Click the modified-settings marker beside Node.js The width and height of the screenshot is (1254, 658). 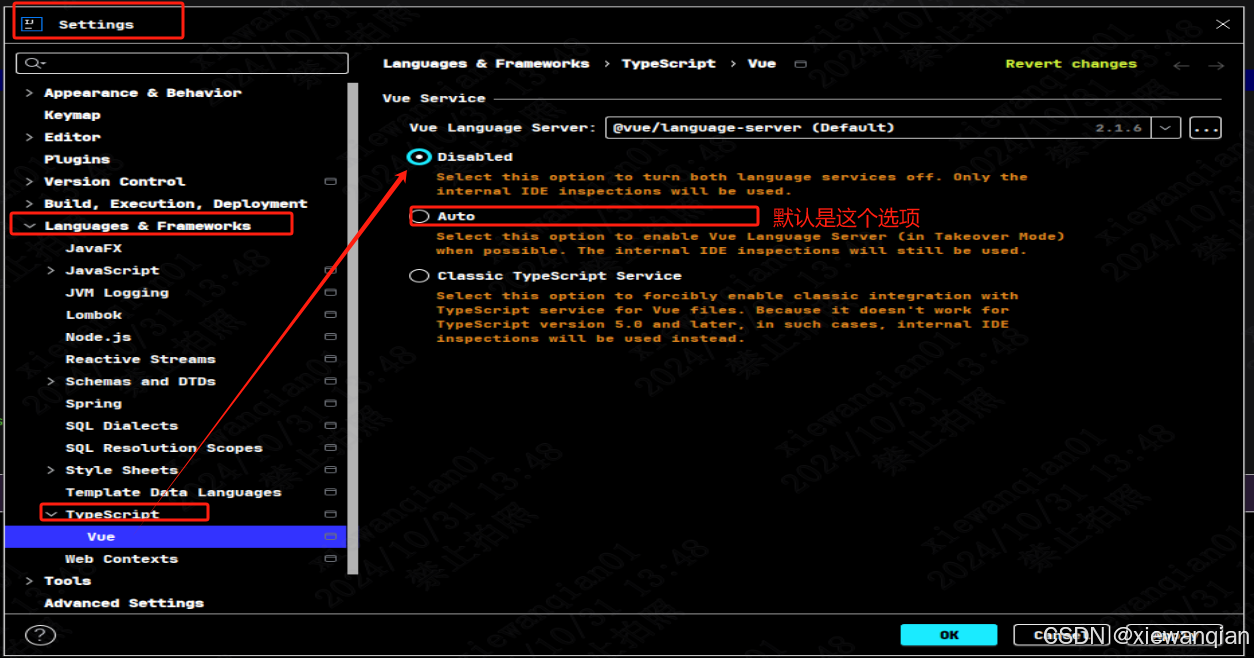pos(330,336)
